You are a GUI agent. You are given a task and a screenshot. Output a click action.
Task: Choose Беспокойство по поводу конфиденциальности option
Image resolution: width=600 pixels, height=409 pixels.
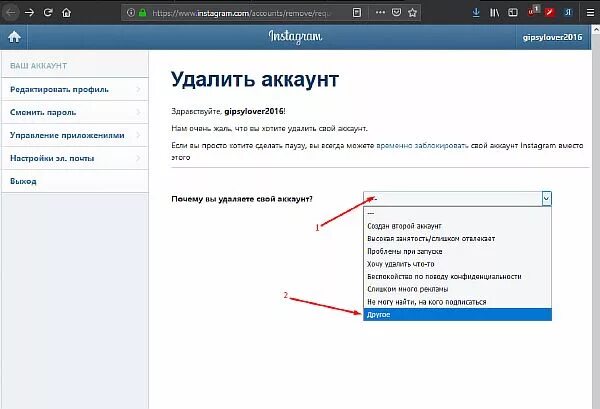tap(457, 277)
